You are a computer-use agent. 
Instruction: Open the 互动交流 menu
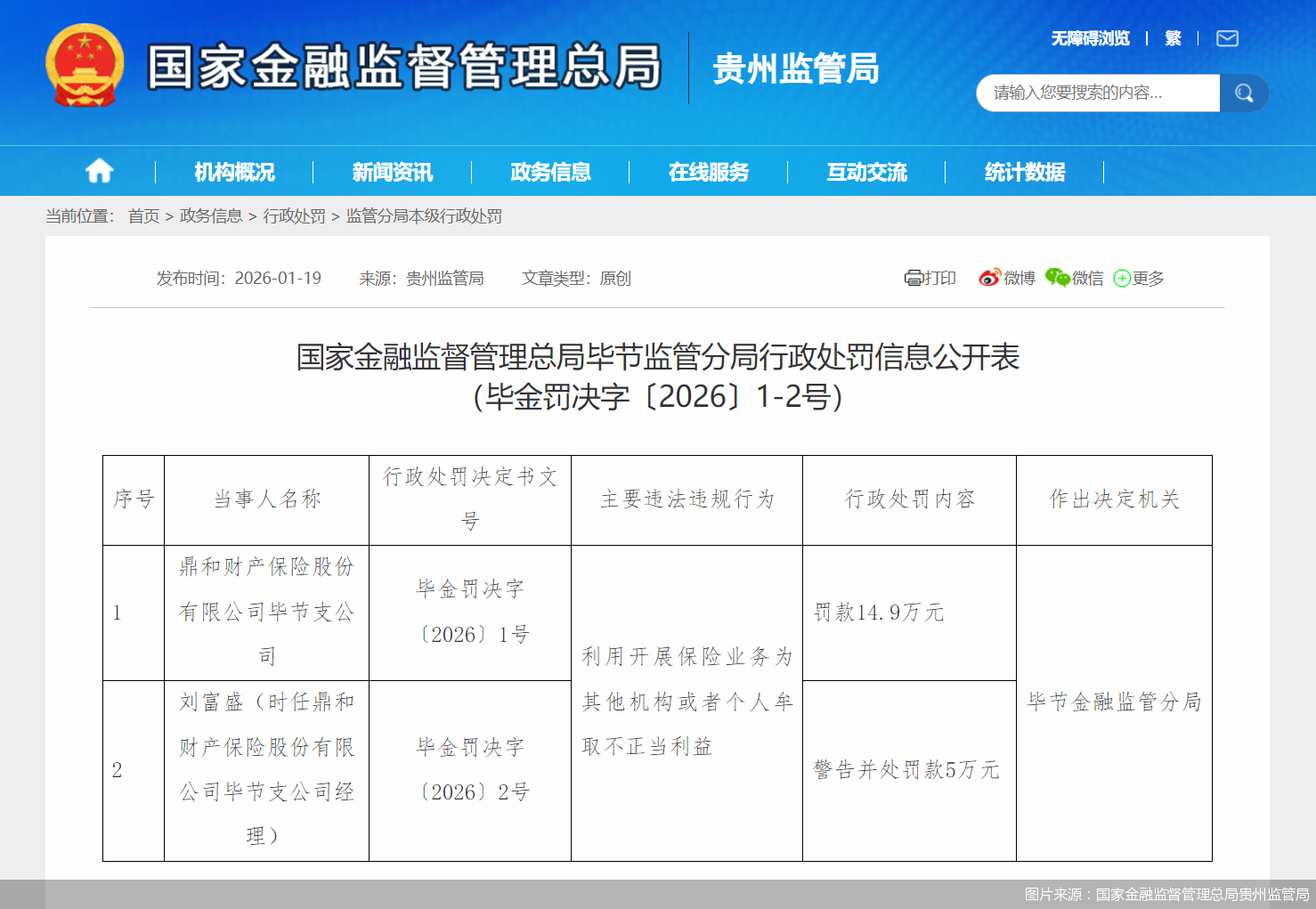(x=867, y=171)
